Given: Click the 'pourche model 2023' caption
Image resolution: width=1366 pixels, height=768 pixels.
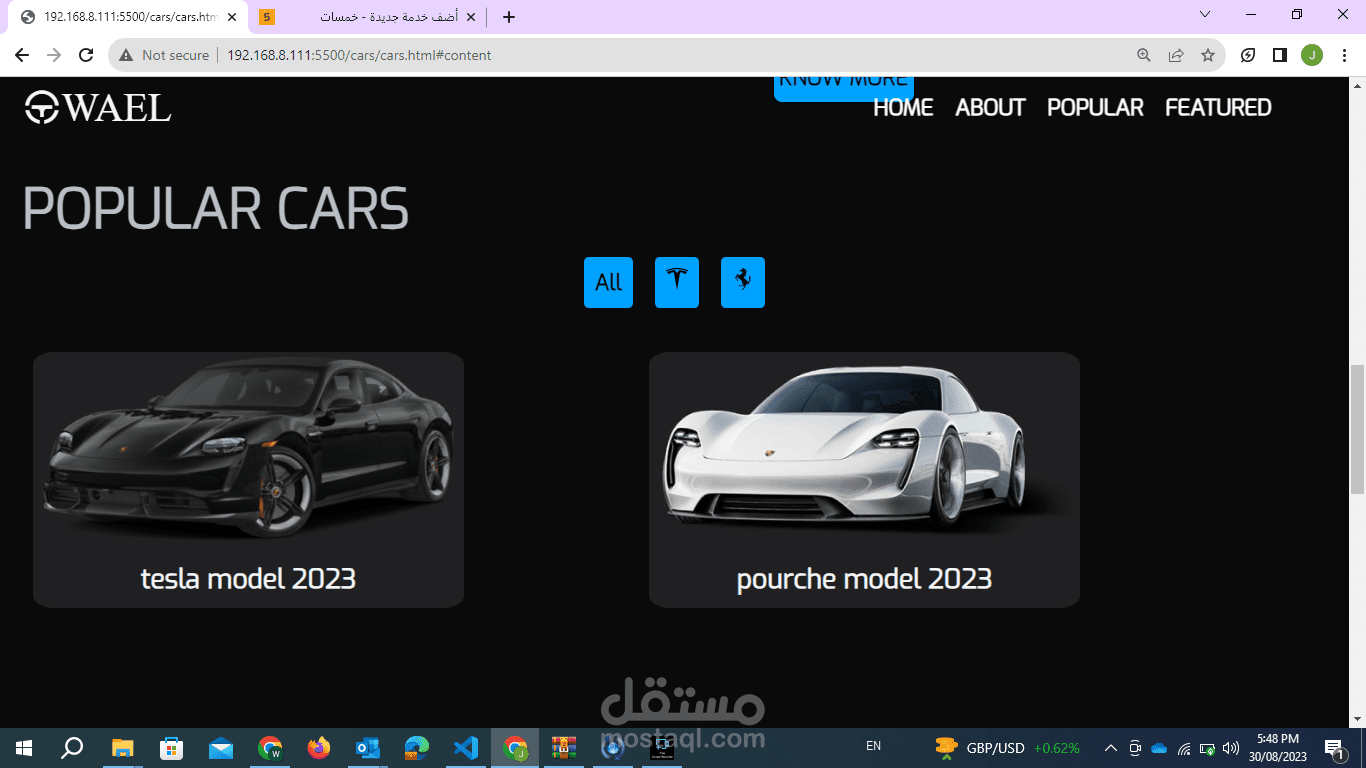Looking at the screenshot, I should pyautogui.click(x=864, y=578).
